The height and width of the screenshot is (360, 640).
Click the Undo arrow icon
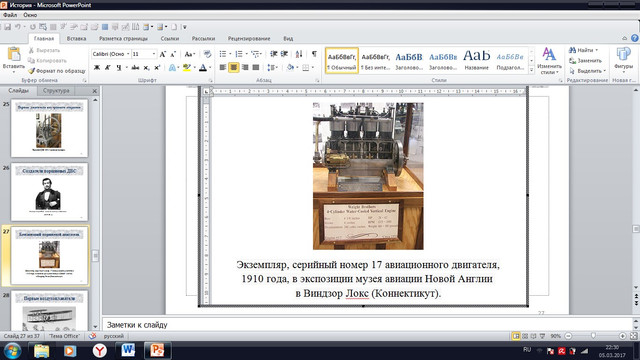pyautogui.click(x=18, y=27)
